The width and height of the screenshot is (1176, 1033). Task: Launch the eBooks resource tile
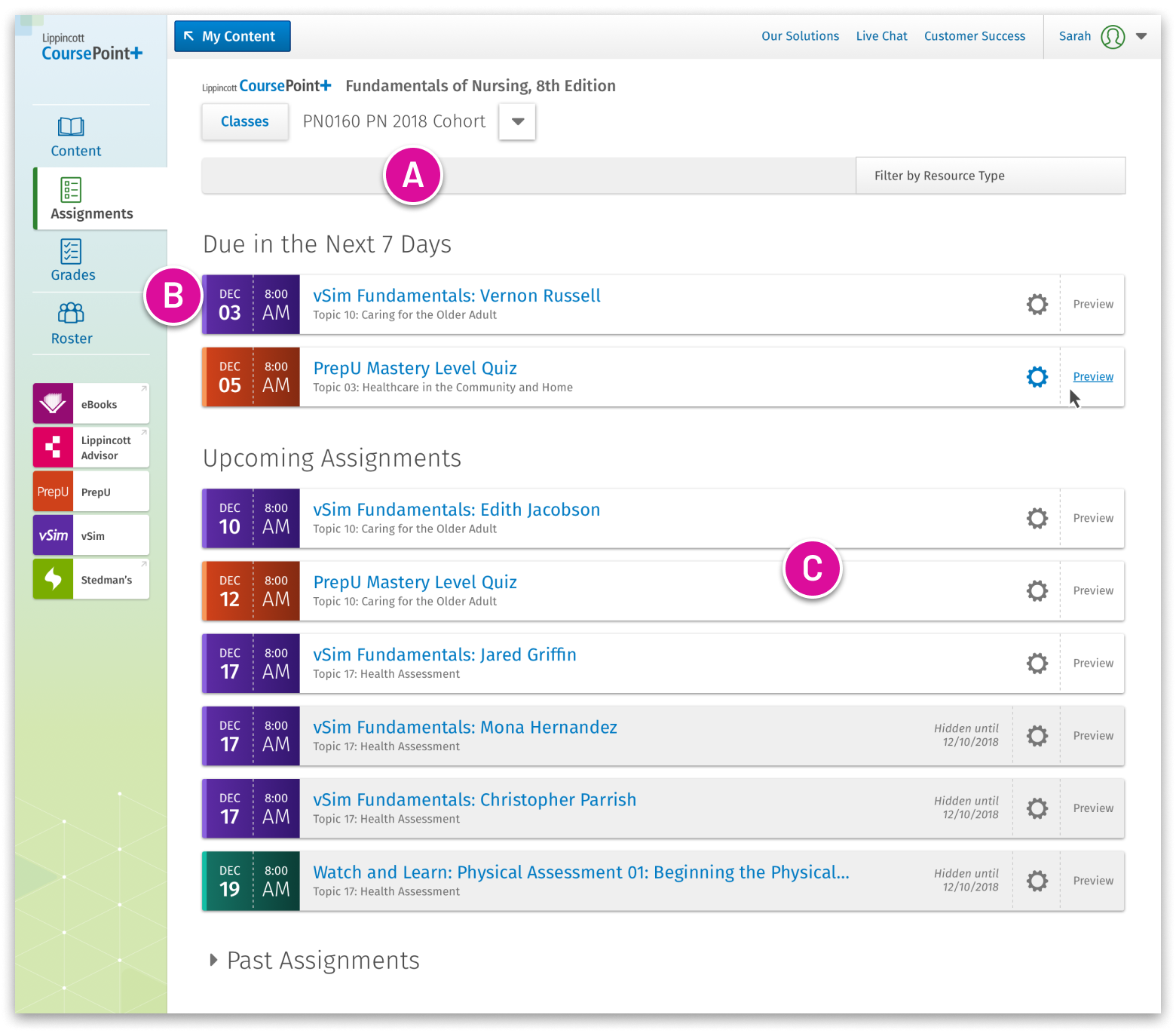pos(91,404)
